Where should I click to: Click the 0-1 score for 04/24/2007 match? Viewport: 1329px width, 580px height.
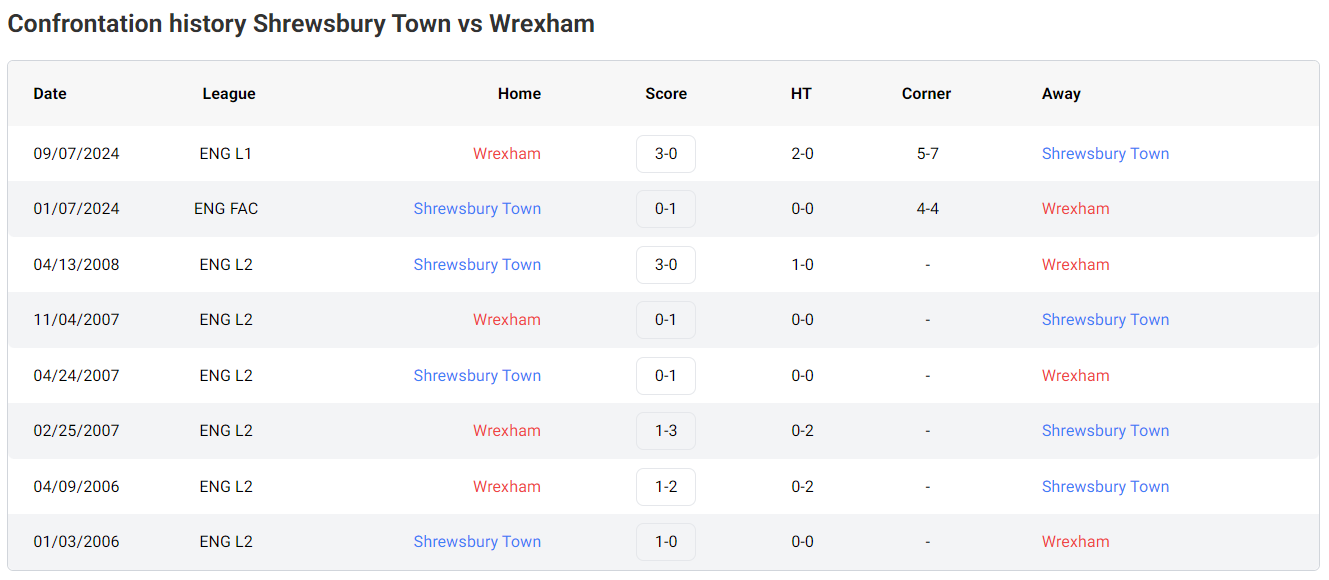pyautogui.click(x=665, y=376)
